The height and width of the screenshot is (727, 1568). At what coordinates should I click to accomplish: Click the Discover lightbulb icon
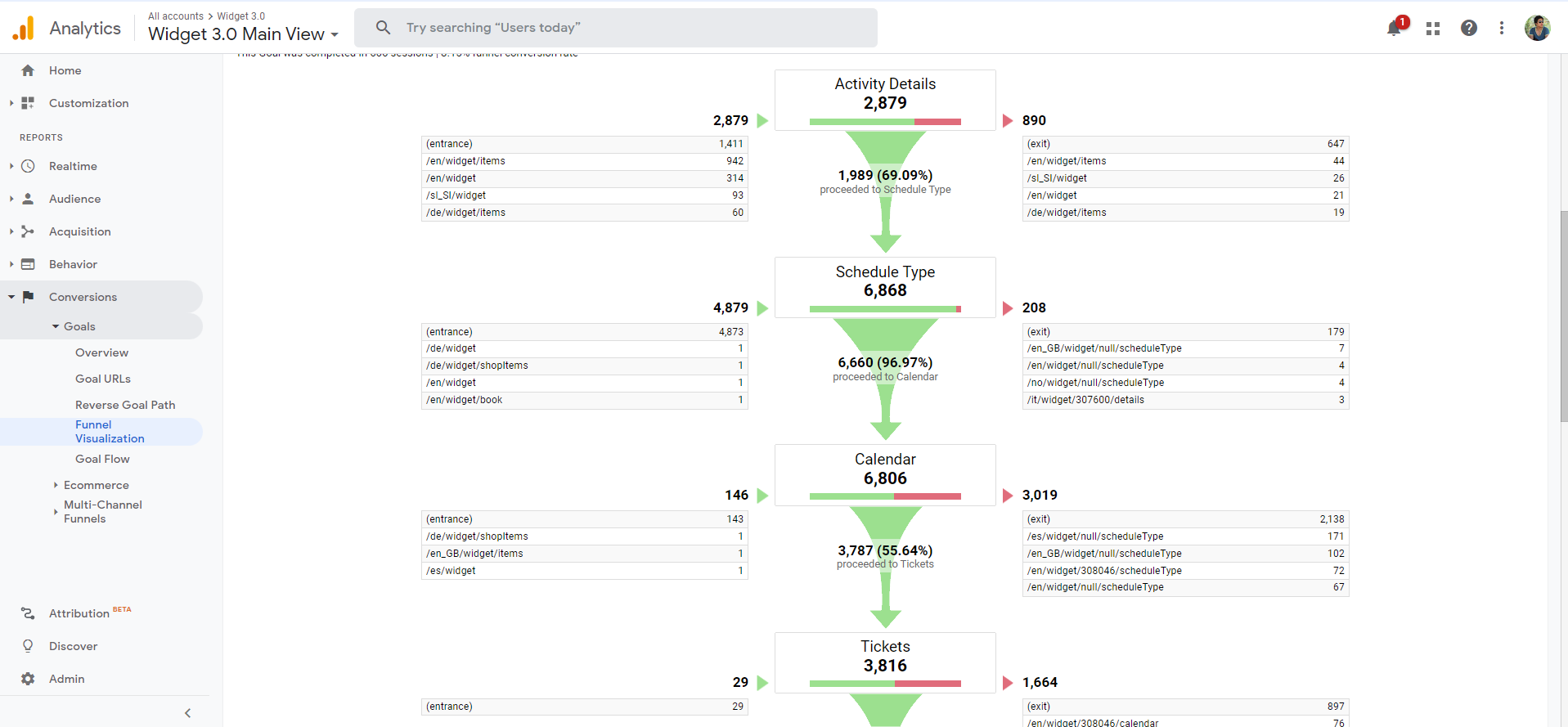pyautogui.click(x=28, y=646)
